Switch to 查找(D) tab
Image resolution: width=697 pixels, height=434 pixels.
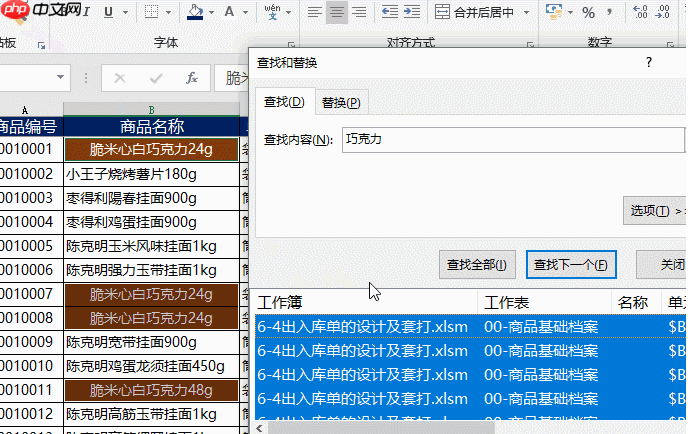[284, 102]
